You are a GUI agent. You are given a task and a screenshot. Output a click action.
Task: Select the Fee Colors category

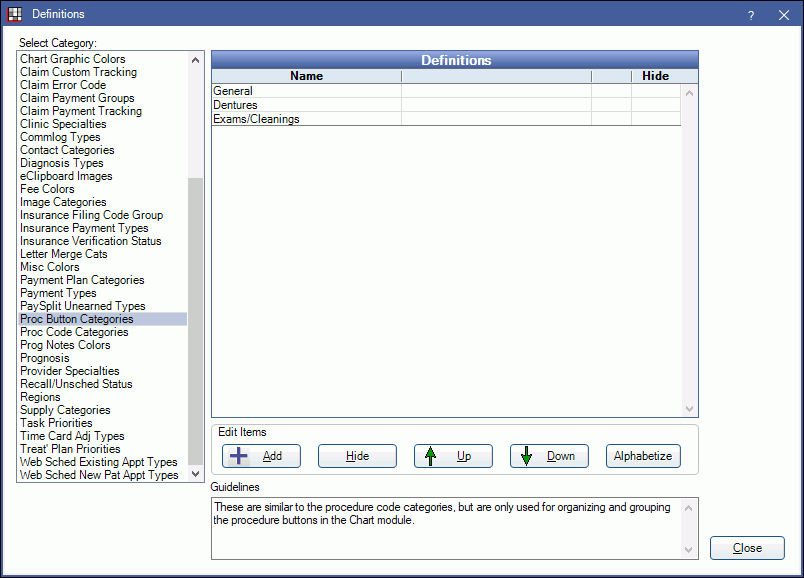(46, 188)
